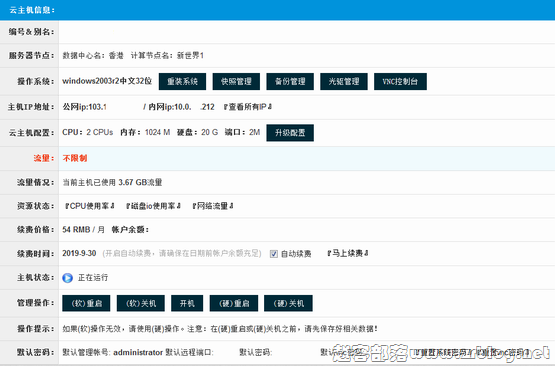Click the 云主机信息 header title

pos(32,10)
